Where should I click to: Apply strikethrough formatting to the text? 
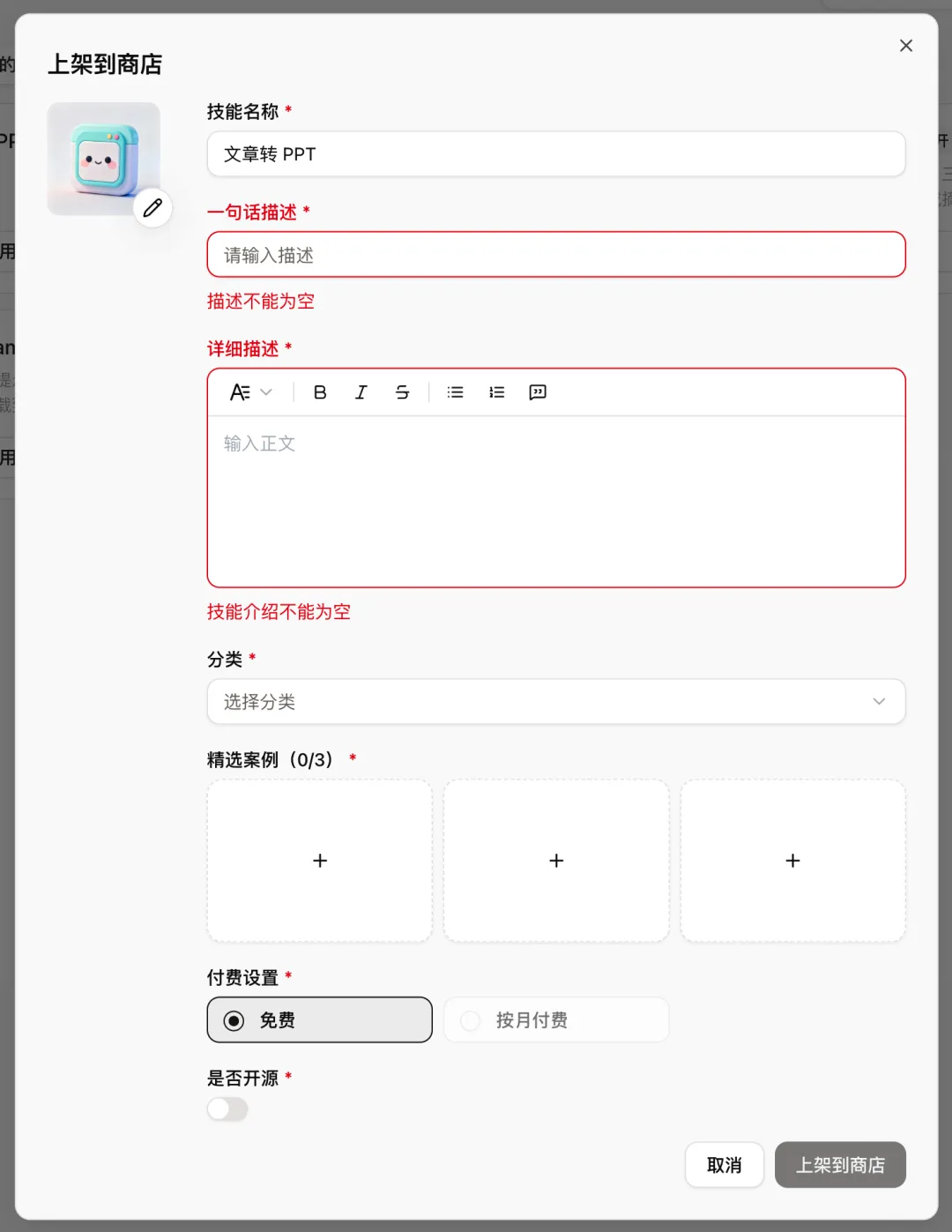coord(402,392)
